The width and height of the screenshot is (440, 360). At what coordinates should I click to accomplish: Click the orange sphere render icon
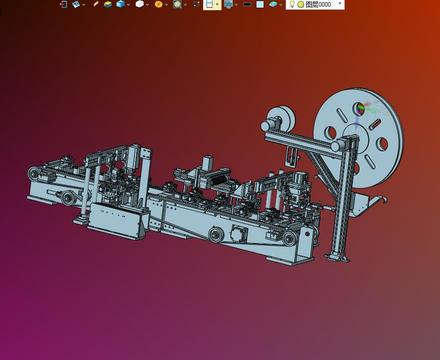point(159,4)
